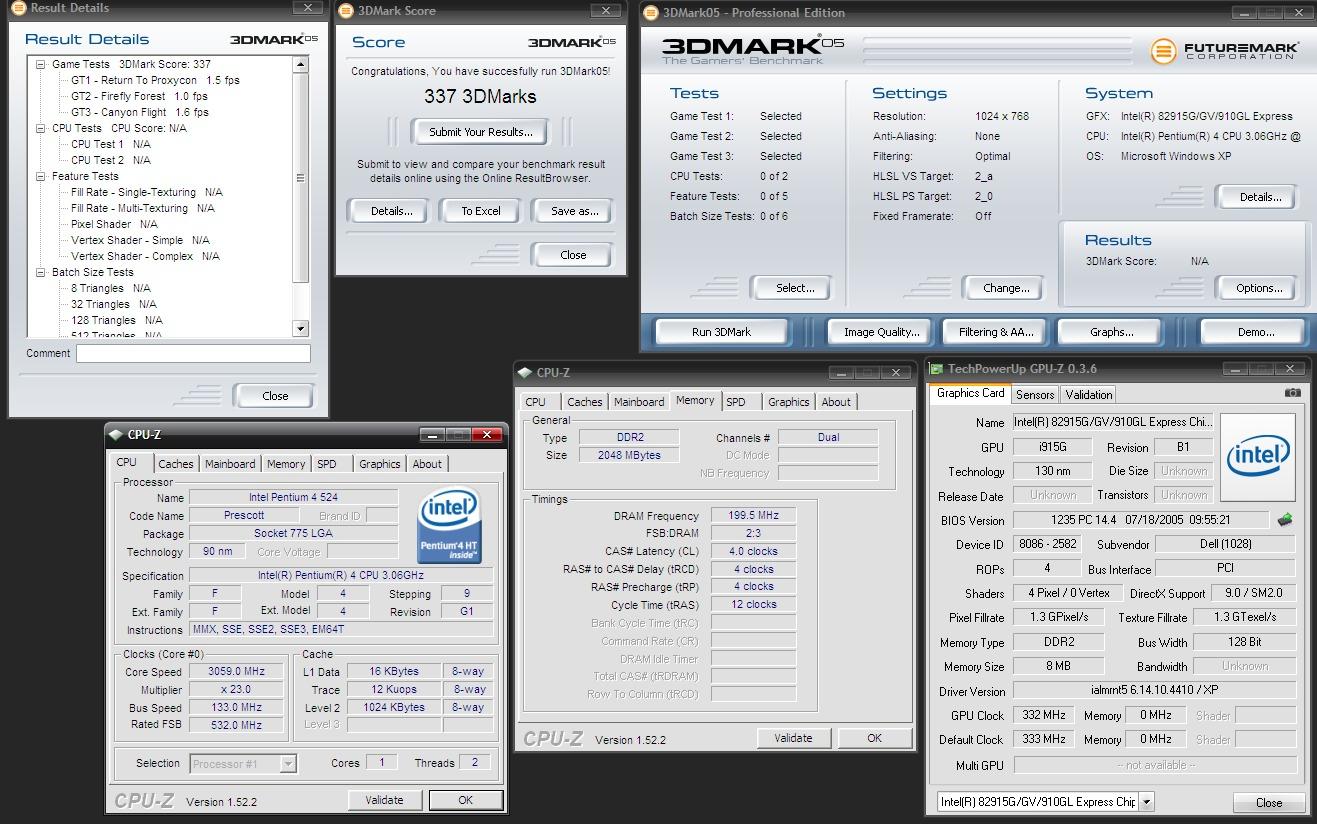Collapse the Batch Size Tests node
Image resolution: width=1317 pixels, height=824 pixels.
(x=41, y=272)
